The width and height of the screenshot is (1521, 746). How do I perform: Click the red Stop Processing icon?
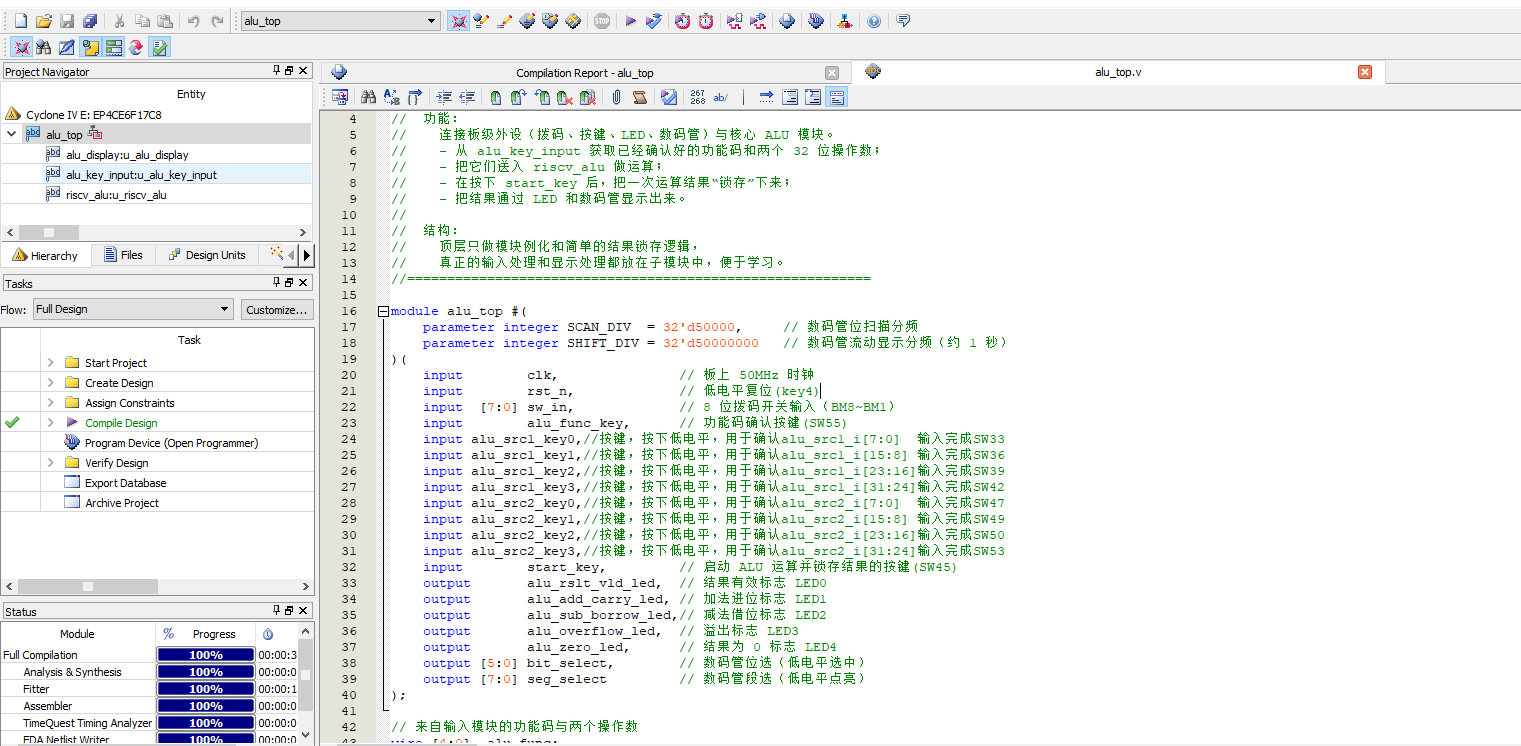point(601,21)
